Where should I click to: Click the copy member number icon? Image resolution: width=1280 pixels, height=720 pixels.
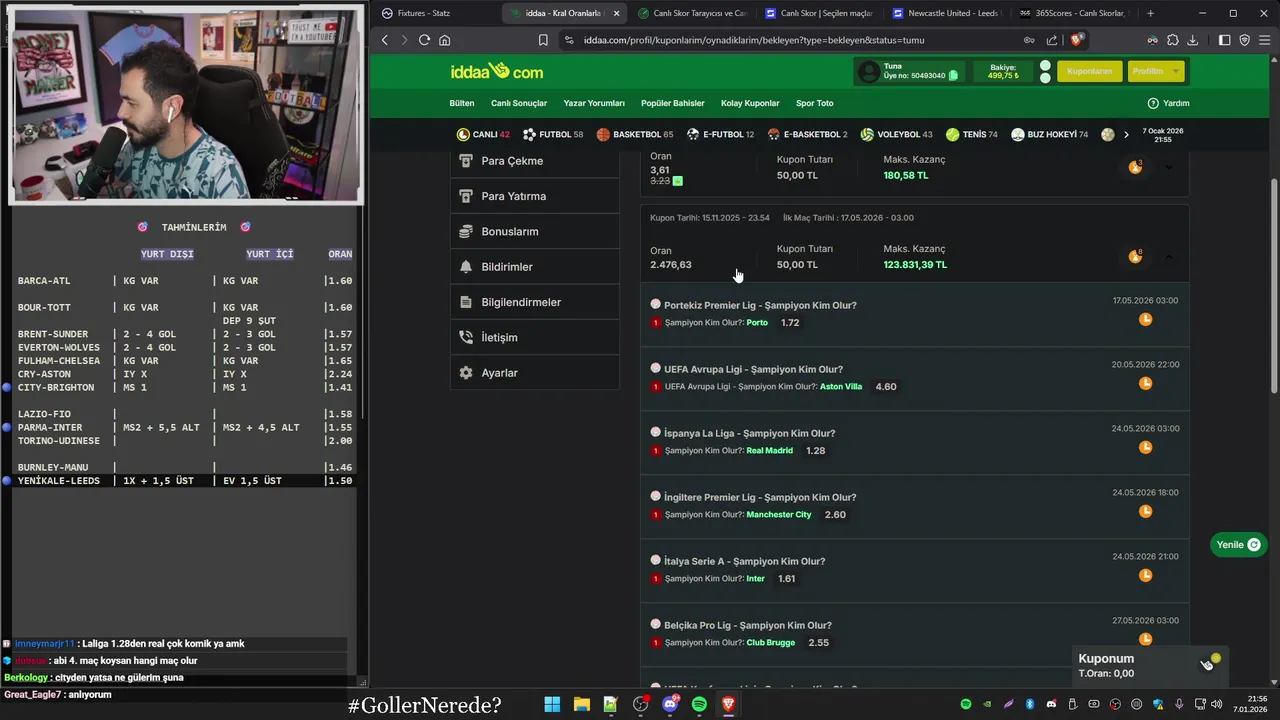(953, 76)
